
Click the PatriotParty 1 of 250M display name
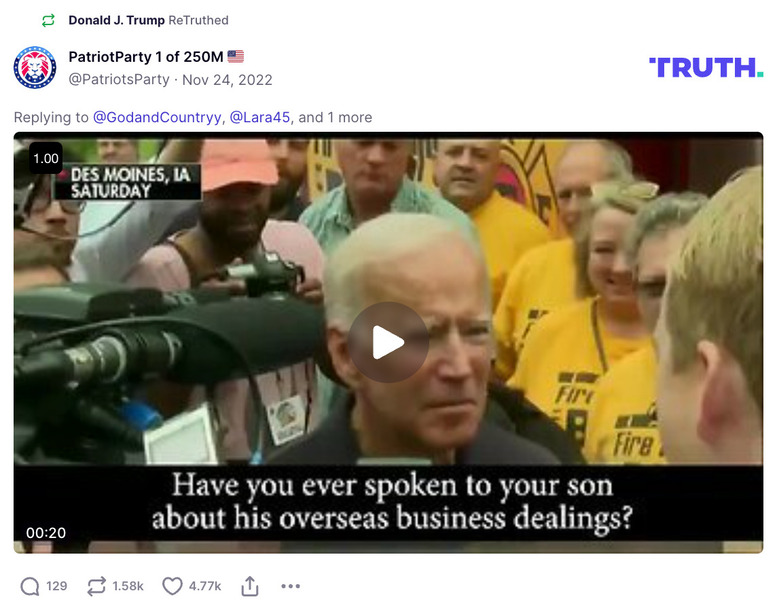coord(146,57)
